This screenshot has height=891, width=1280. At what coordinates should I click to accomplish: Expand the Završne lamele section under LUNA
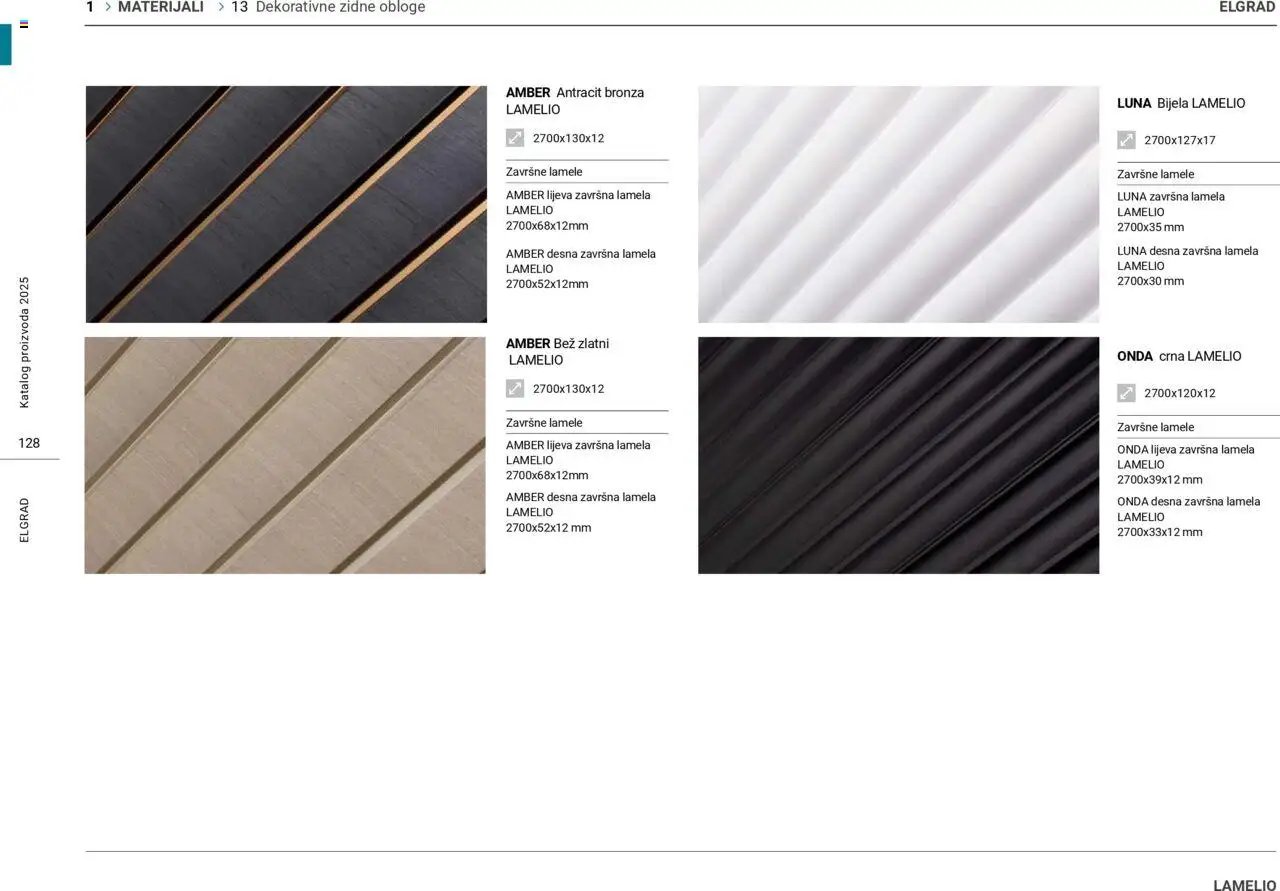(1156, 173)
